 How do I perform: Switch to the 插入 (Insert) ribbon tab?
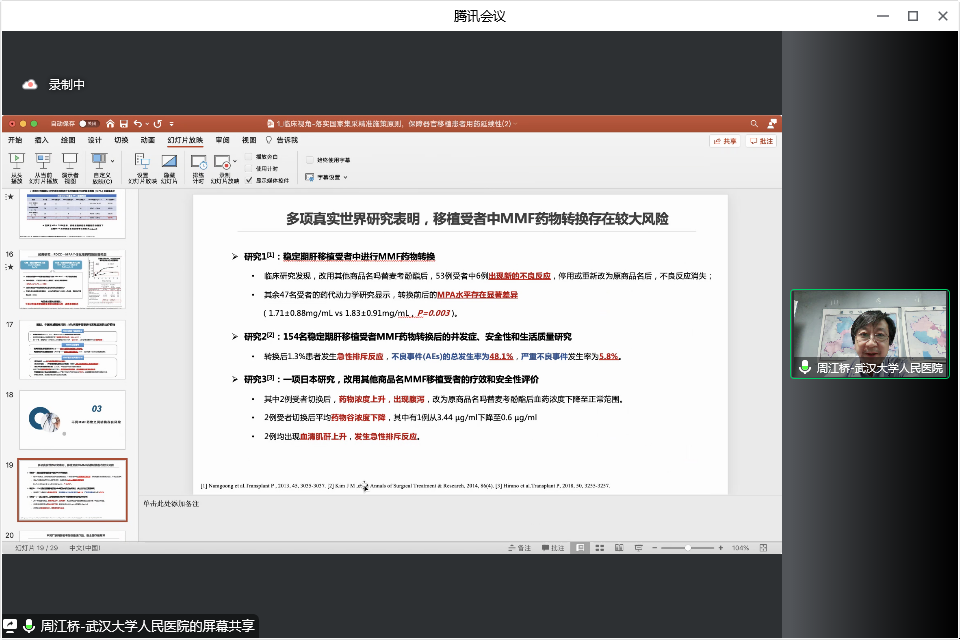pyautogui.click(x=42, y=141)
